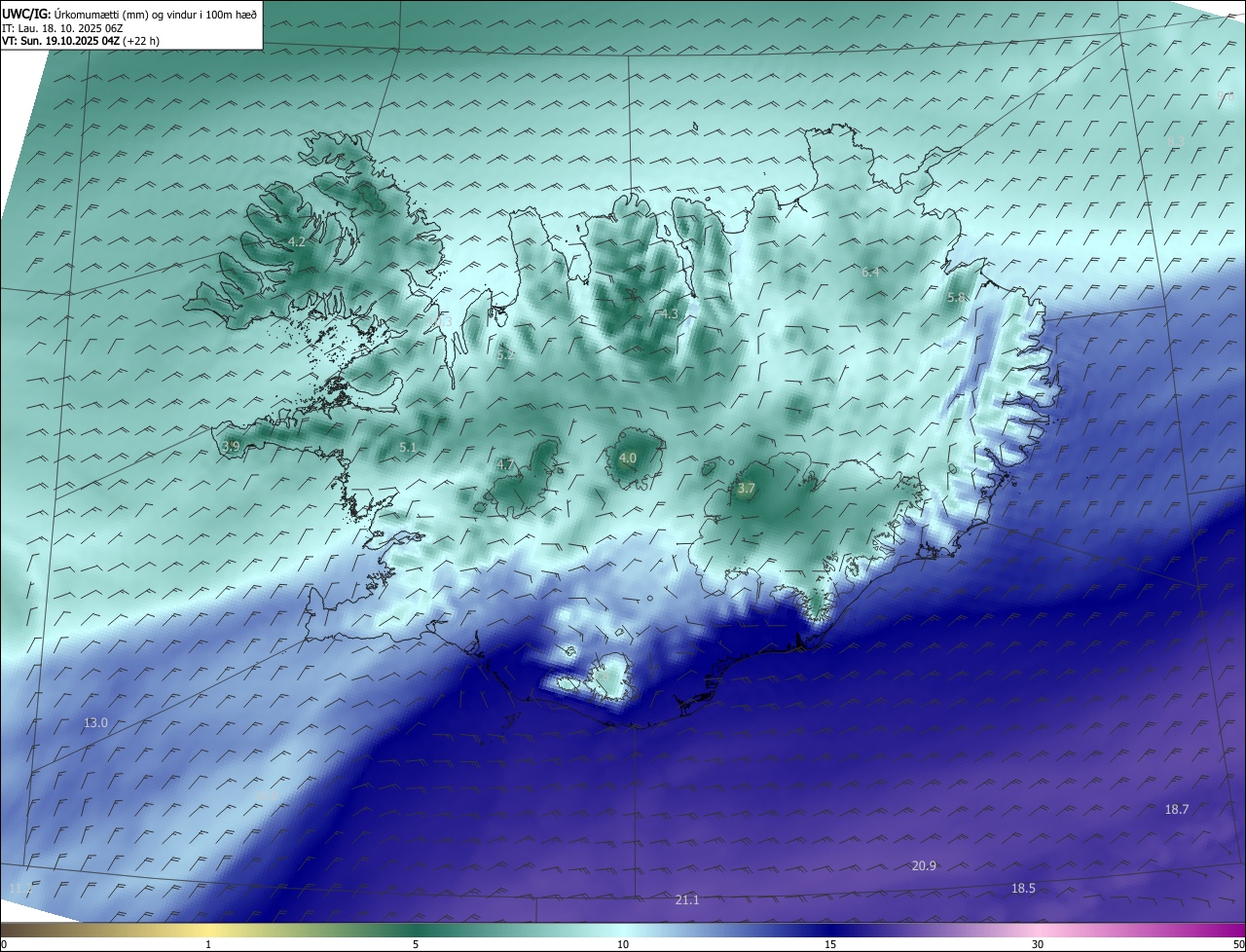1246x952 pixels.
Task: Click the 5.1 precipitation label
Action: point(408,448)
